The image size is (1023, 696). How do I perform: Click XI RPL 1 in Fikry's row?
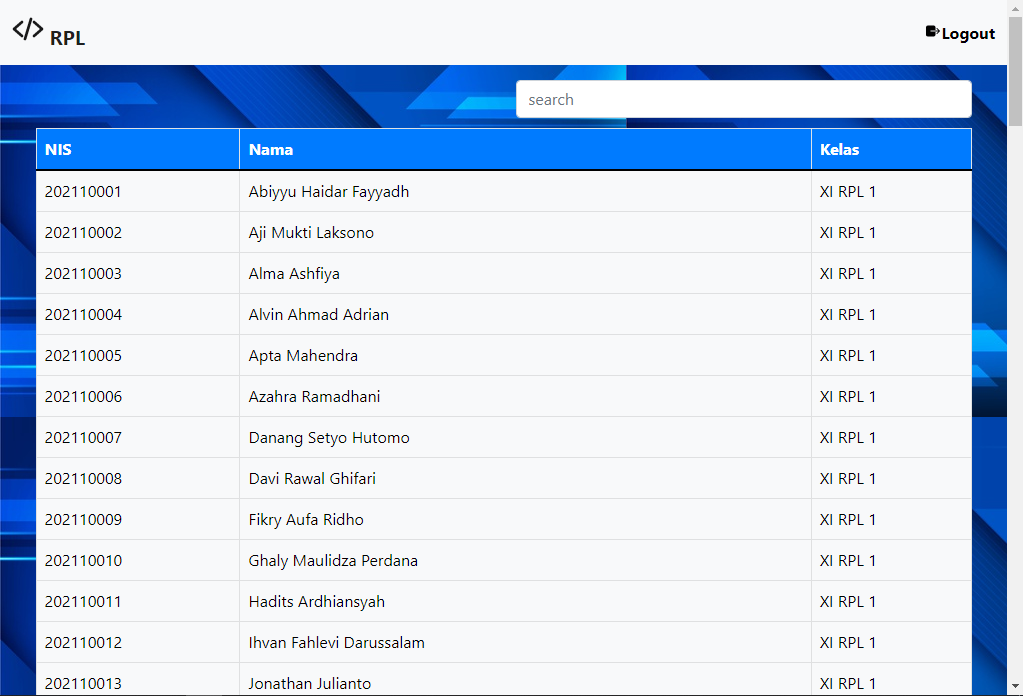[847, 521]
